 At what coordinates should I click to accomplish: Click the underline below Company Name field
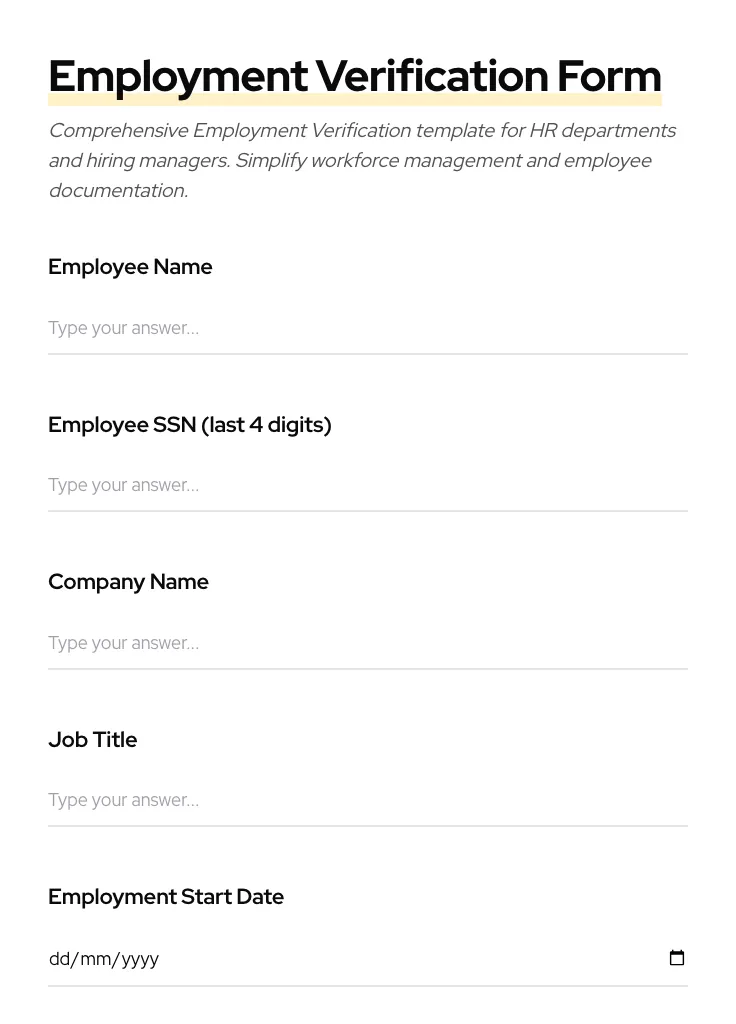[x=368, y=668]
